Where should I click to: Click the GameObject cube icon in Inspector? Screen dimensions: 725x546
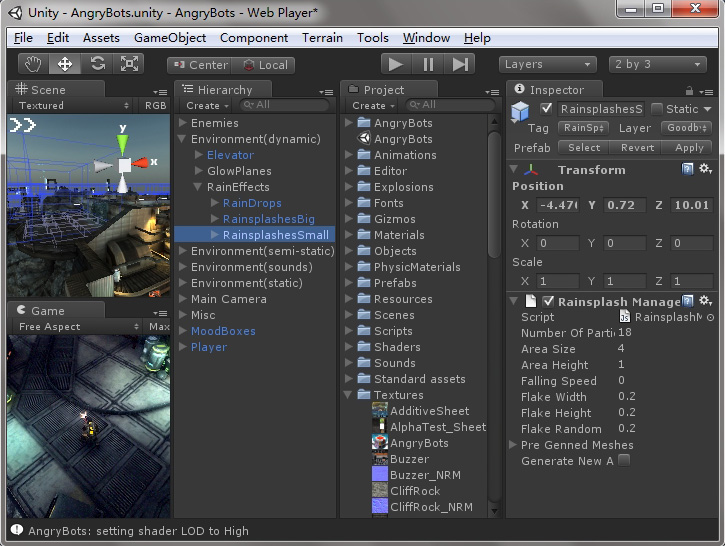pos(520,112)
